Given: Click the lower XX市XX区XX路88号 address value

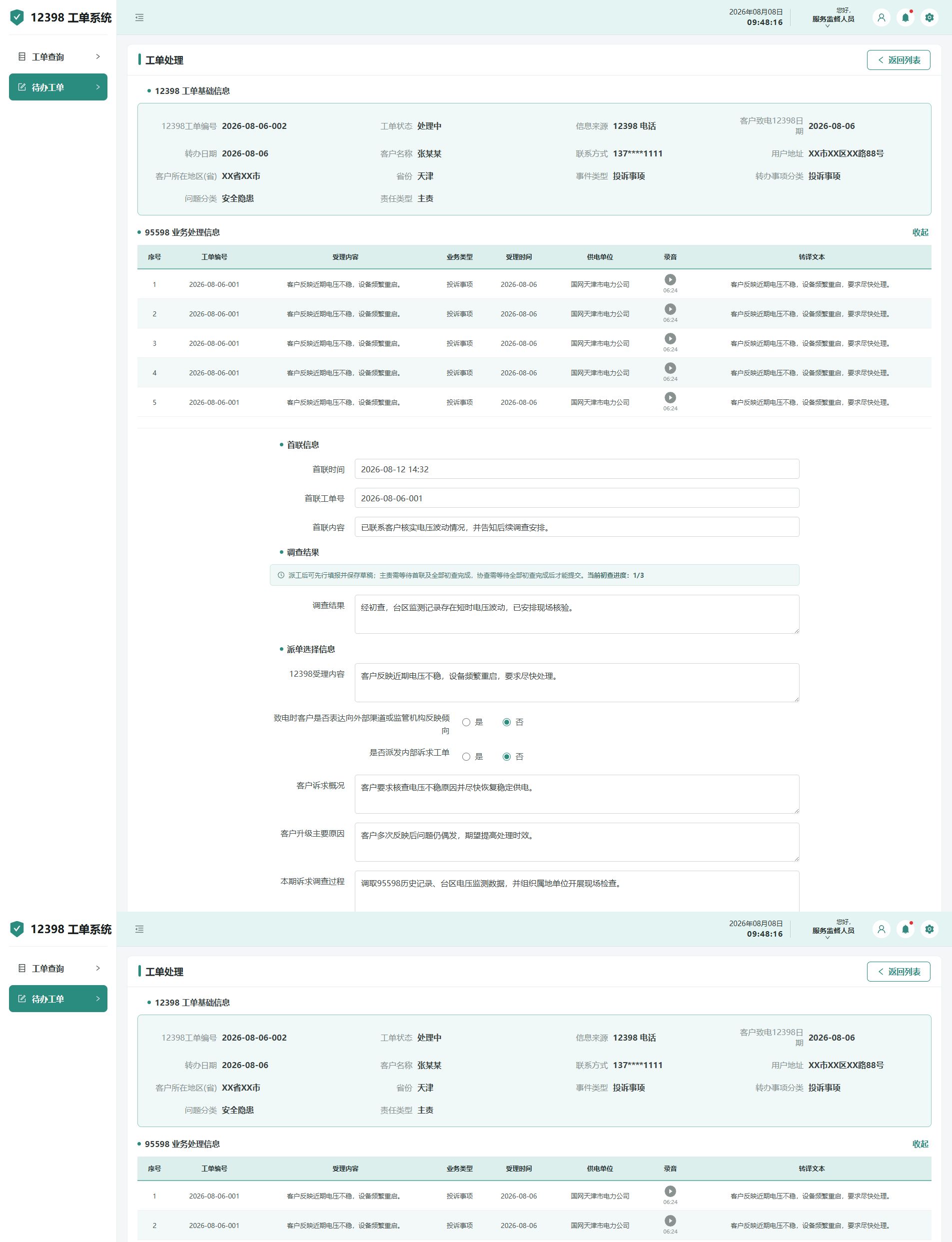Looking at the screenshot, I should point(846,1065).
